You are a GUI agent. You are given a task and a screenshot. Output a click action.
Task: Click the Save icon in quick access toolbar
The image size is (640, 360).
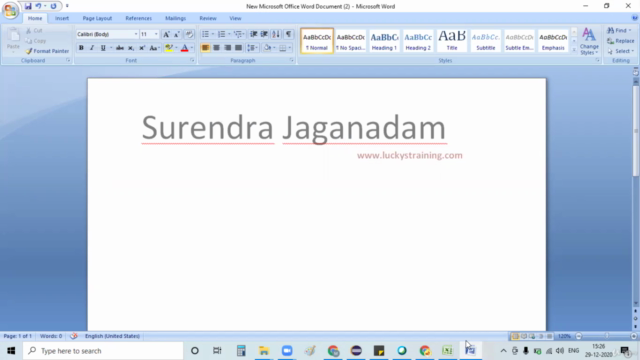[x=28, y=6]
